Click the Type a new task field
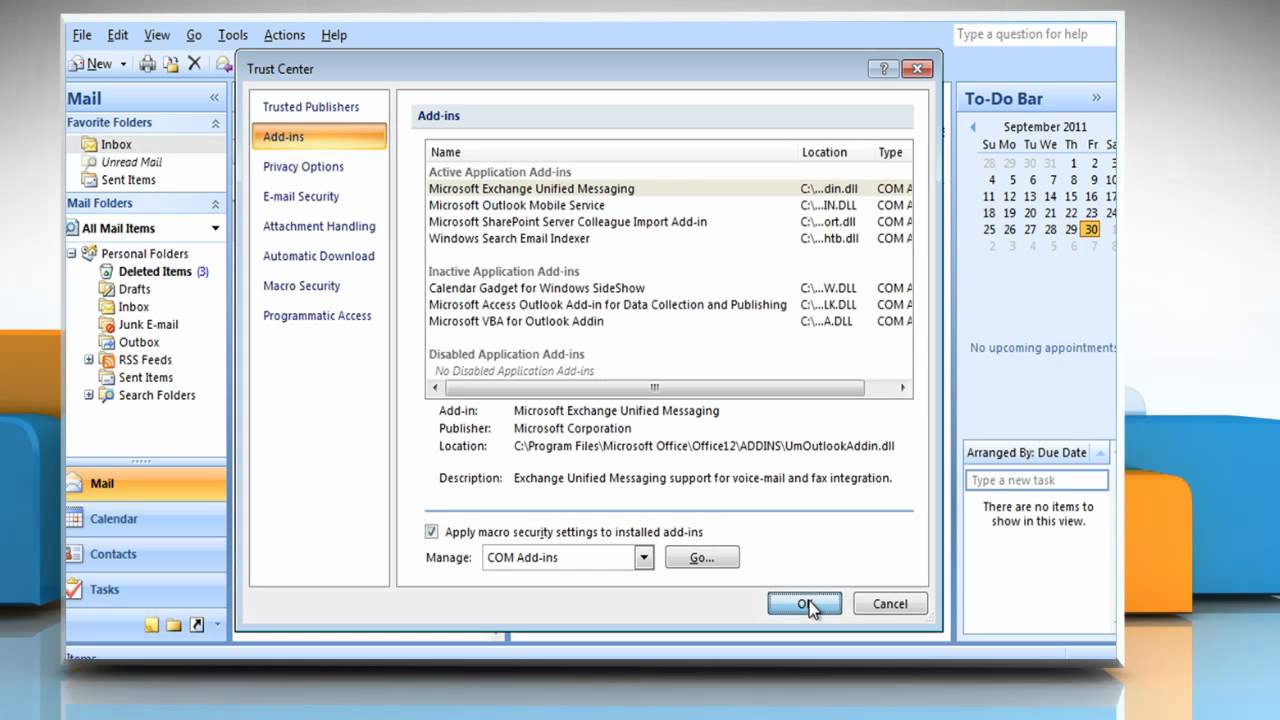 pyautogui.click(x=1037, y=480)
